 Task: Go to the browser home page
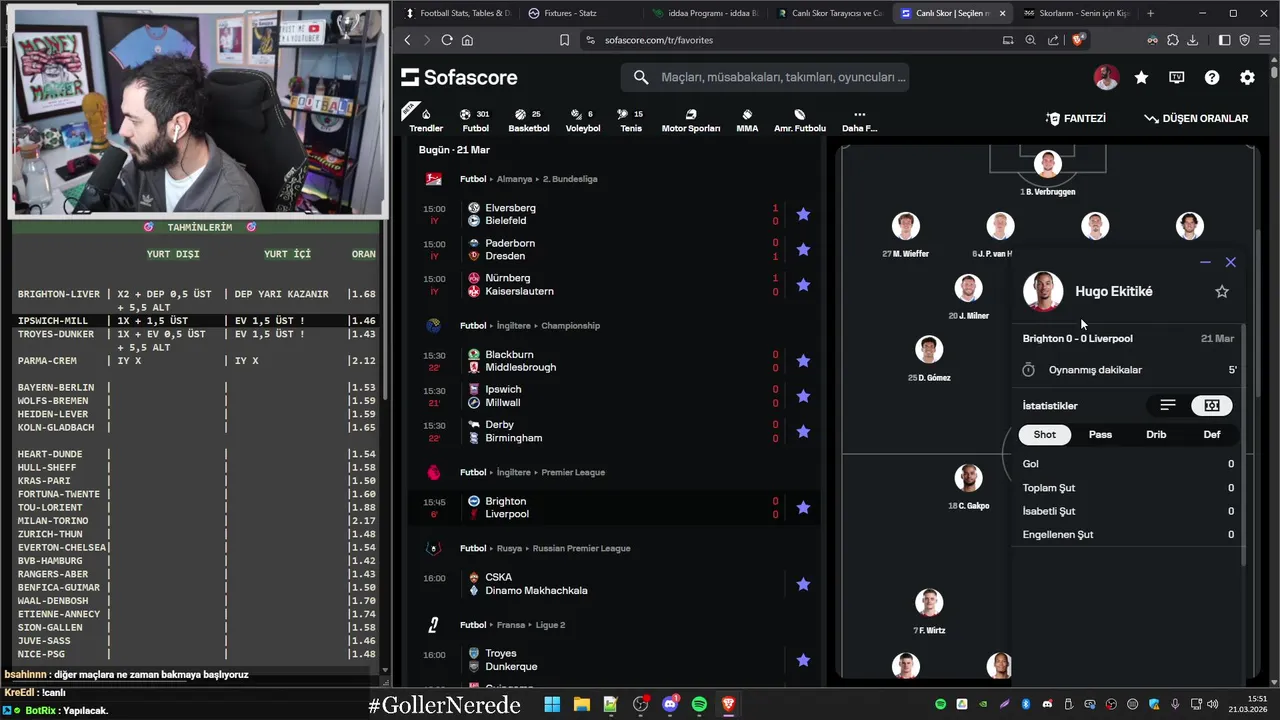467,40
